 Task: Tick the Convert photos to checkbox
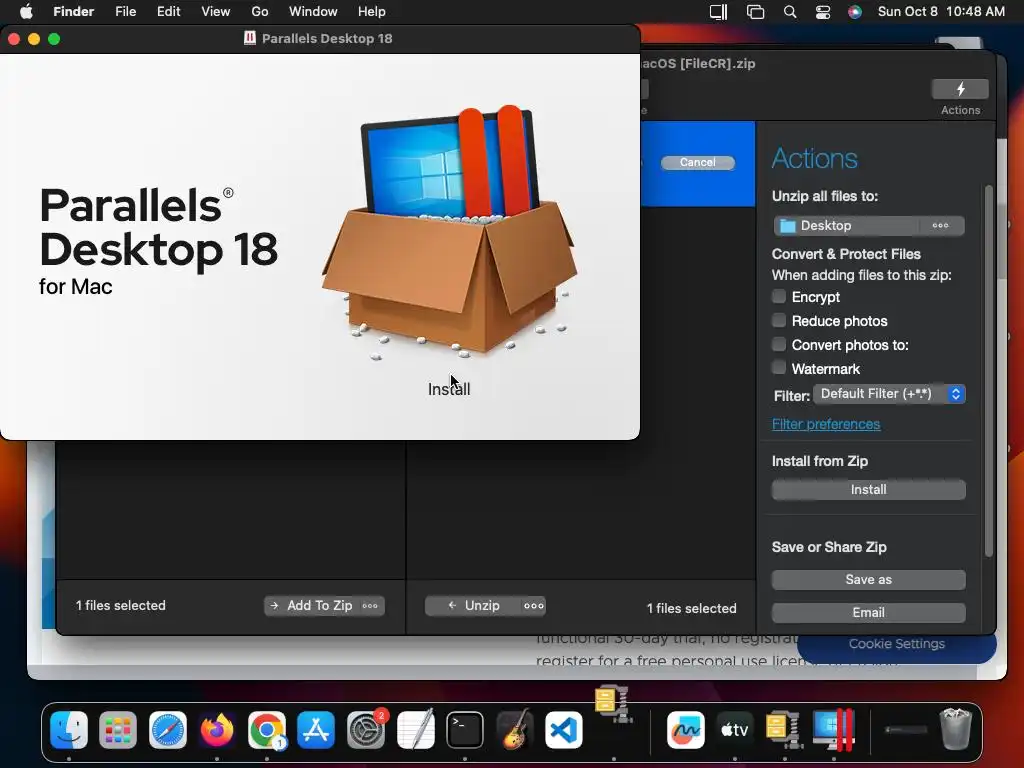(x=778, y=344)
